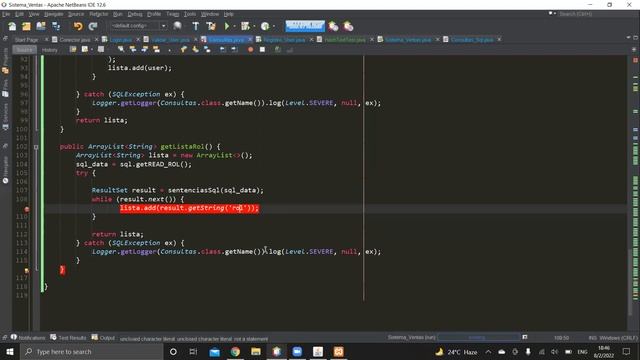This screenshot has height=360, width=640.
Task: Open the File menu
Action: pyautogui.click(x=6, y=14)
